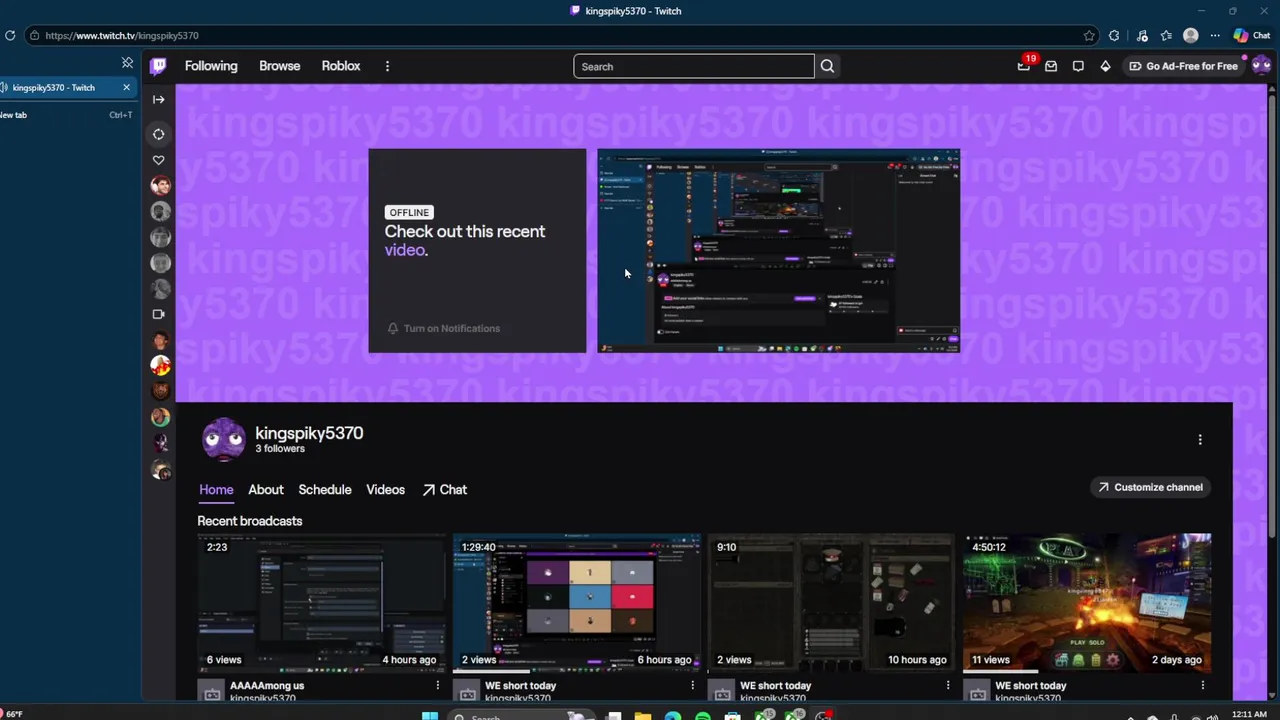Focus the Twitch Search field
This screenshot has height=720, width=1280.
click(x=693, y=67)
